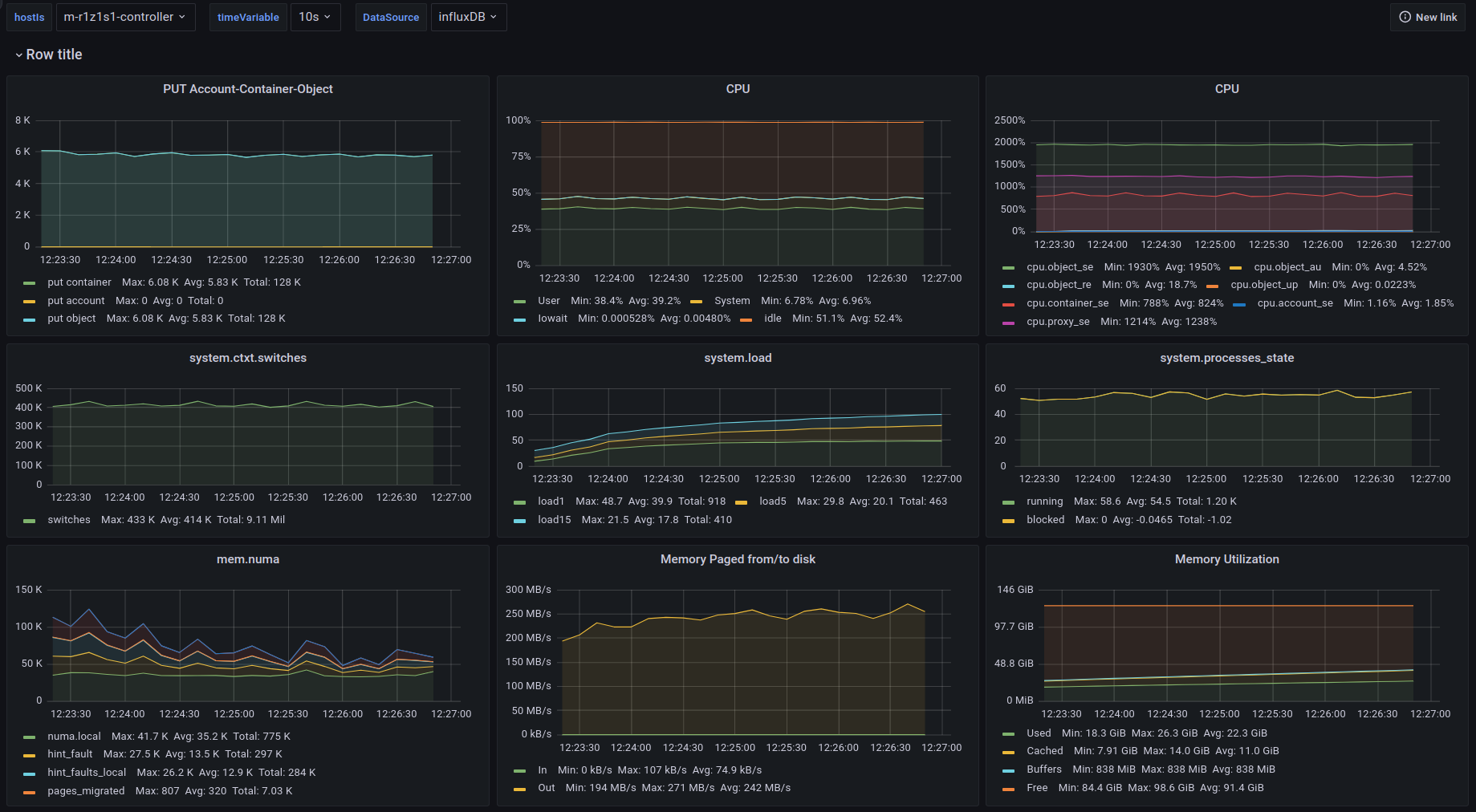
Task: Toggle the put object series in legend
Action: (71, 319)
